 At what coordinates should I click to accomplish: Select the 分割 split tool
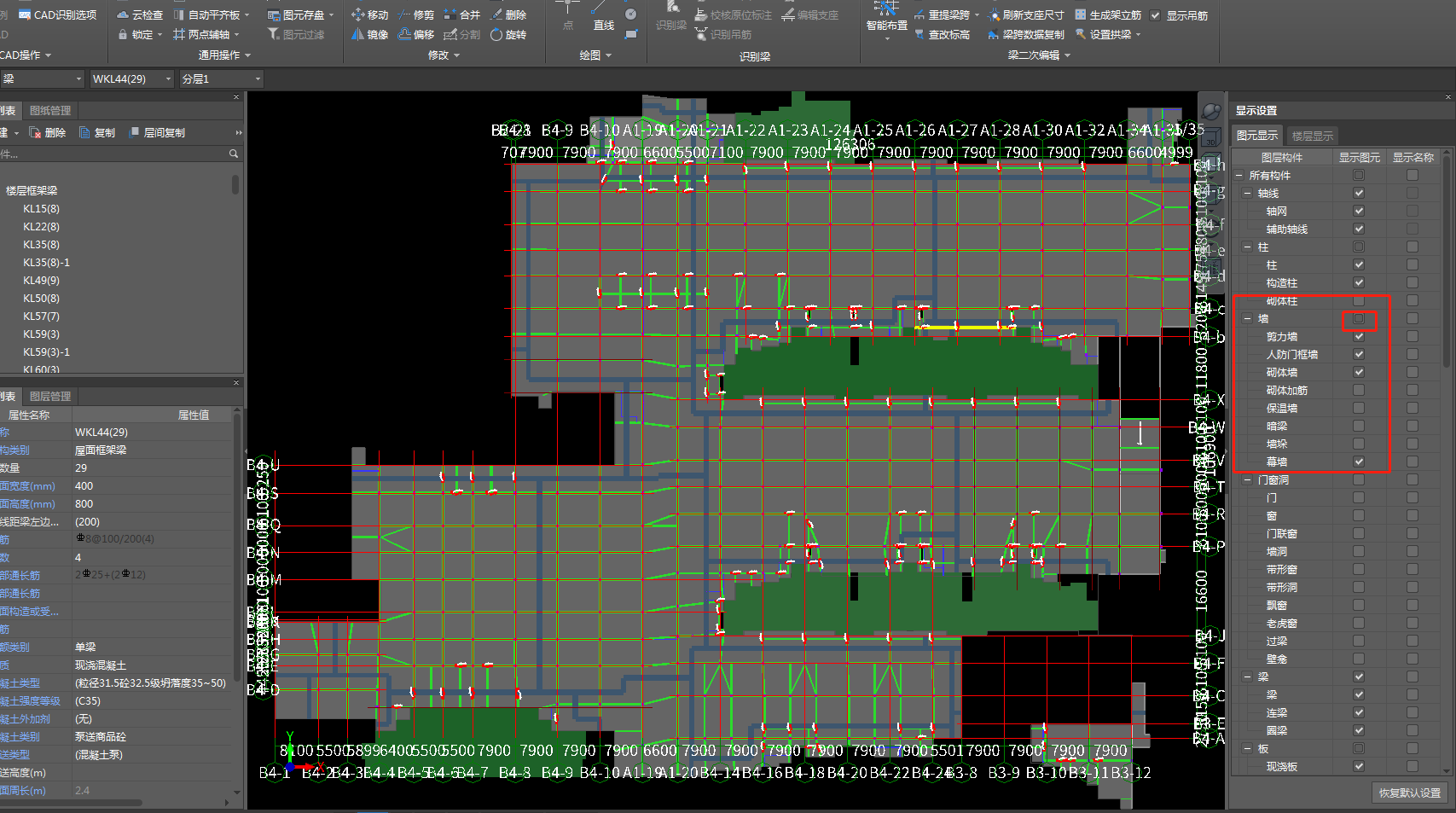click(x=462, y=34)
